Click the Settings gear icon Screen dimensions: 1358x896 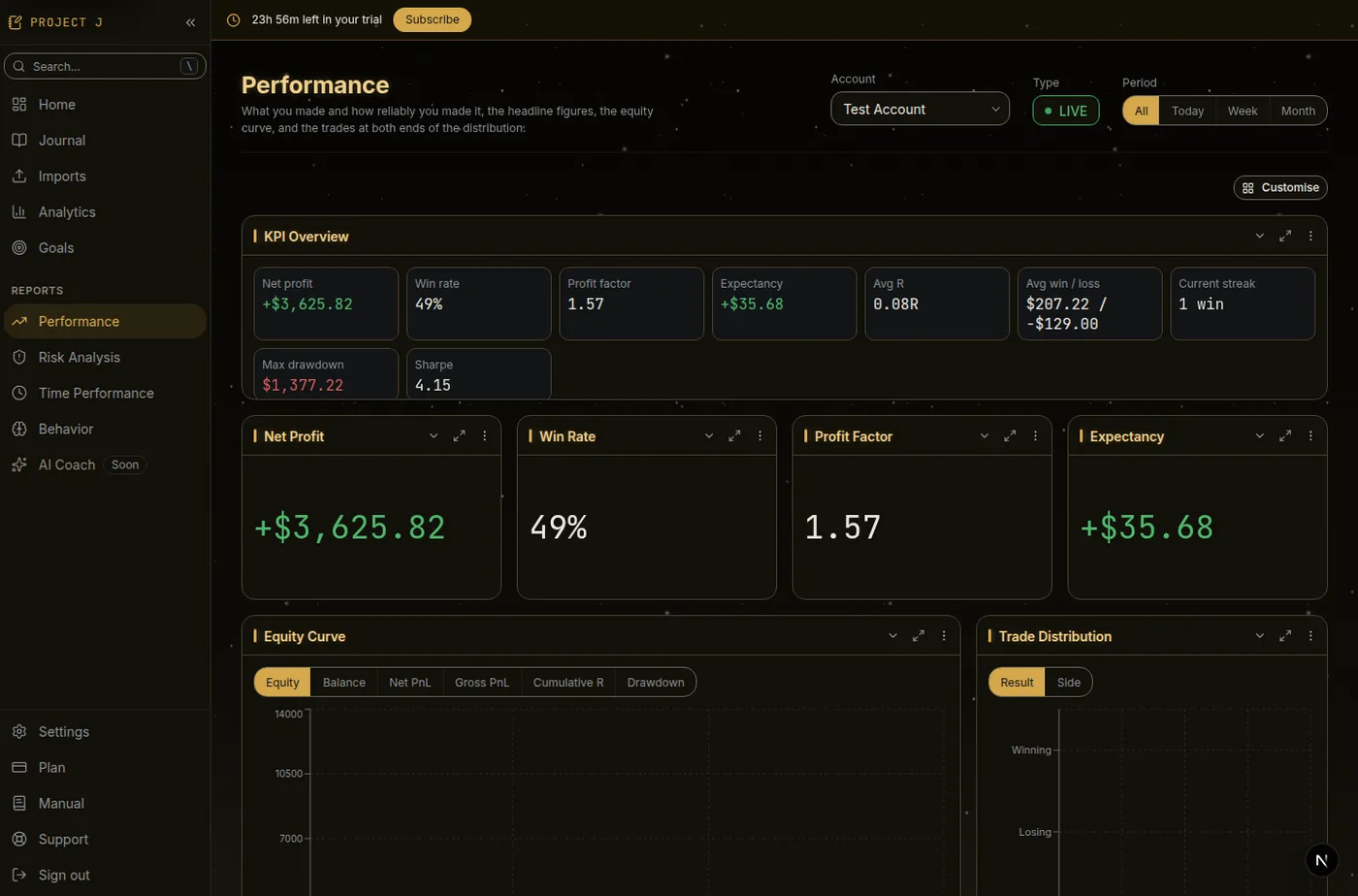tap(19, 732)
